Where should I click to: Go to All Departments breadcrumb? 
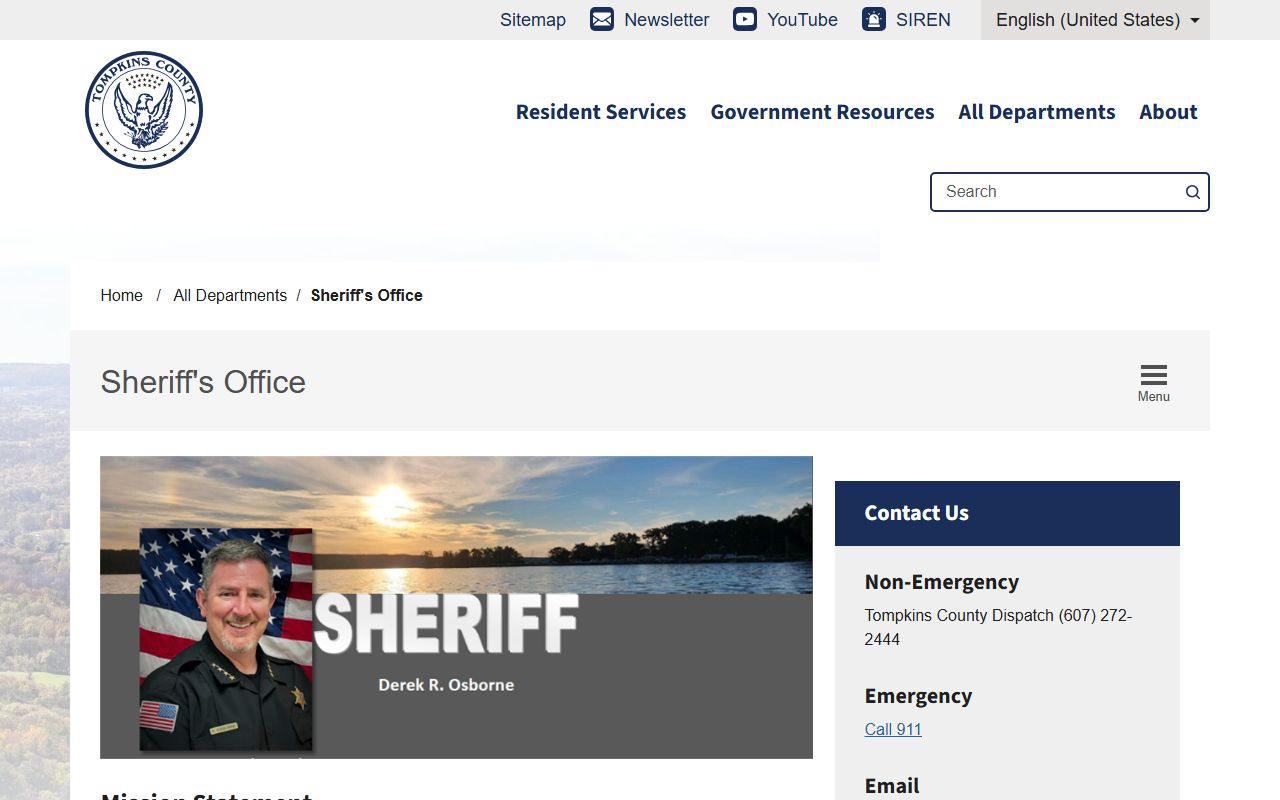(230, 295)
